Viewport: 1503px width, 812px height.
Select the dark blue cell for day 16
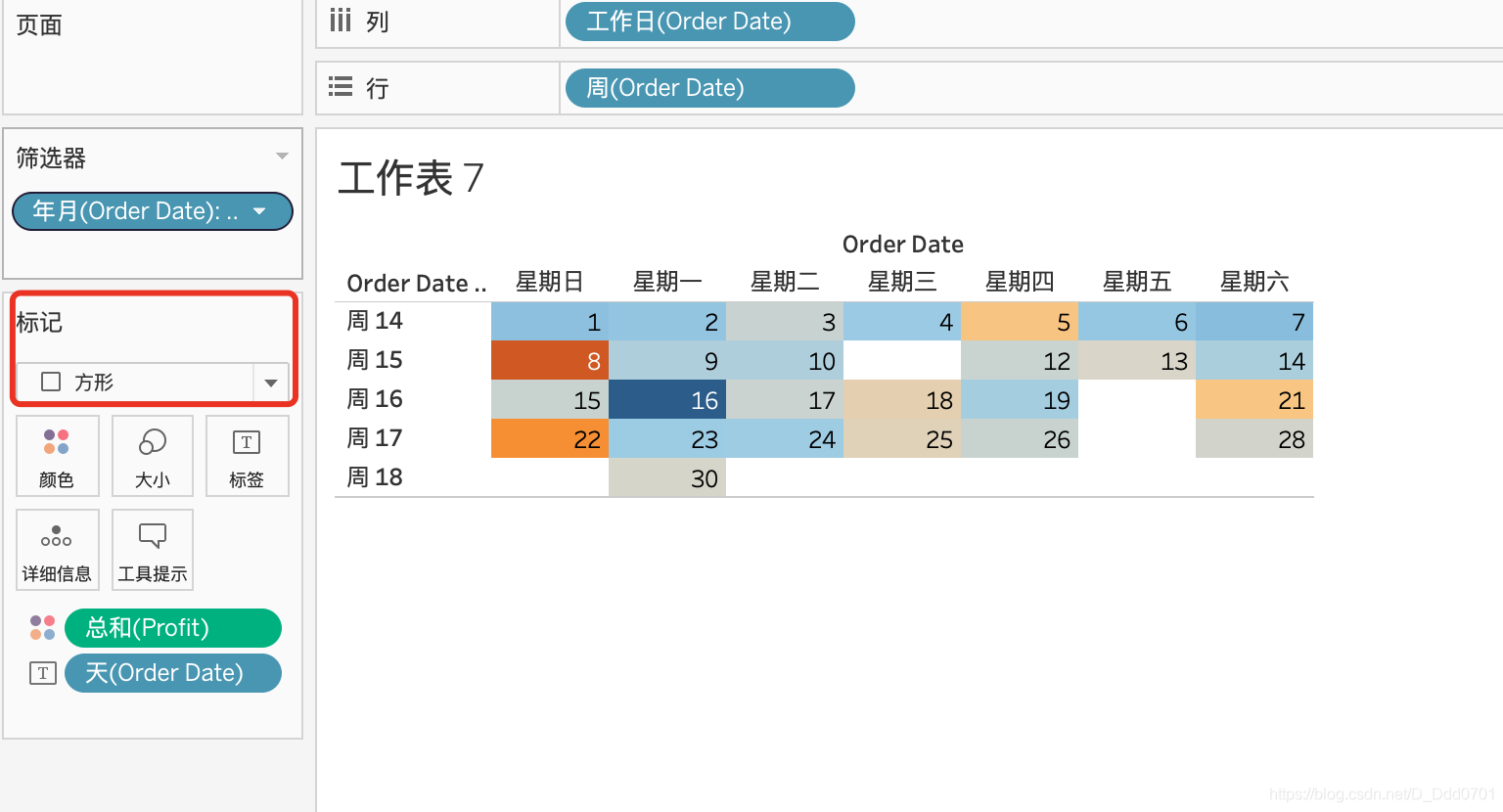point(667,399)
